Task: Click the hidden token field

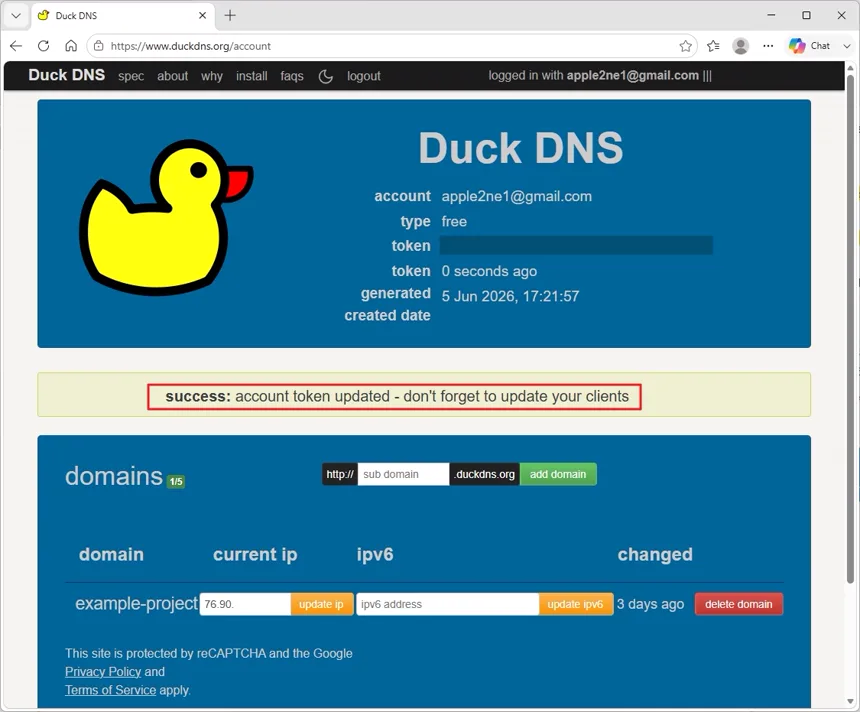Action: pyautogui.click(x=576, y=245)
